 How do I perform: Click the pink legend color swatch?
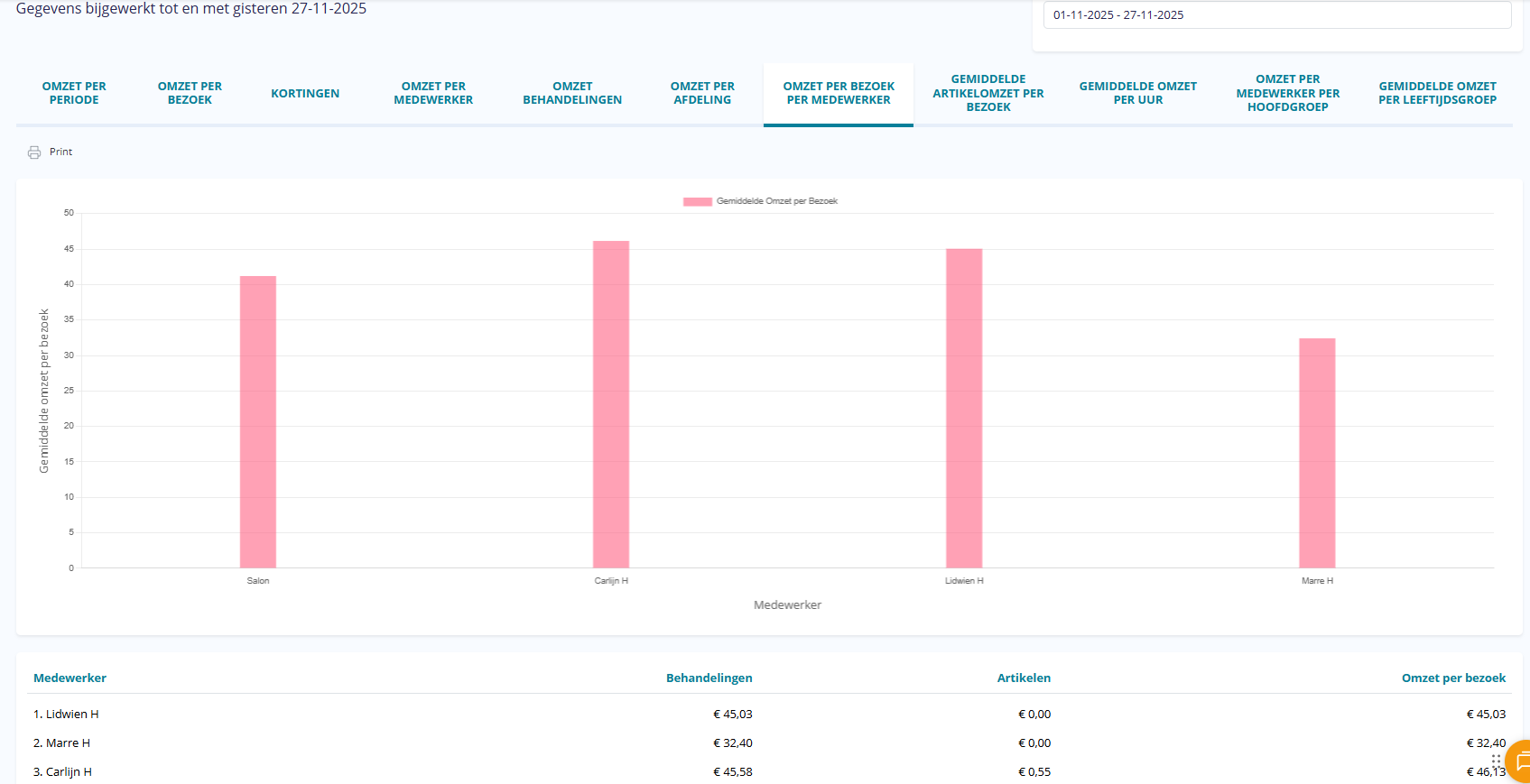(697, 202)
